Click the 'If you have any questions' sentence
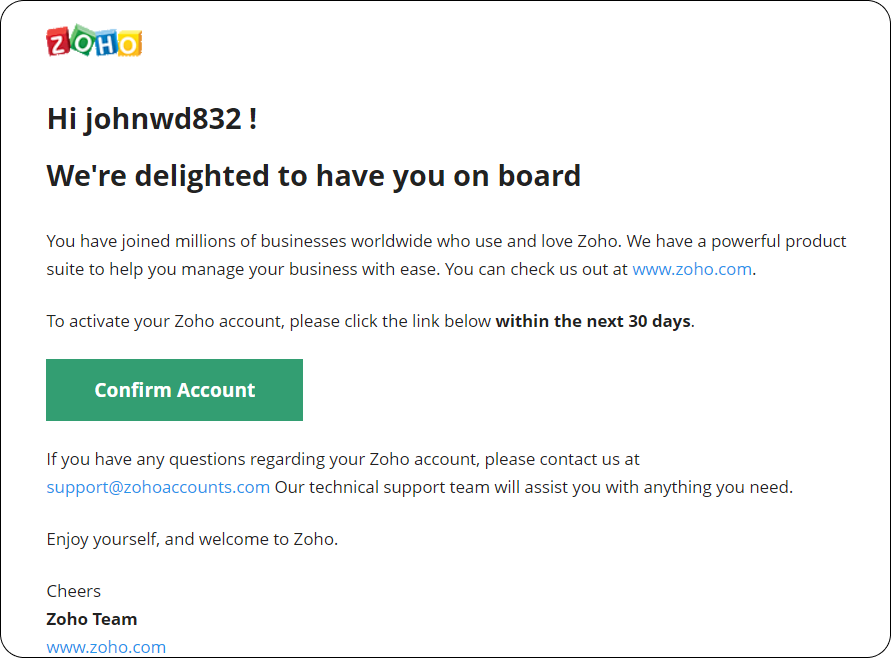 tap(343, 459)
